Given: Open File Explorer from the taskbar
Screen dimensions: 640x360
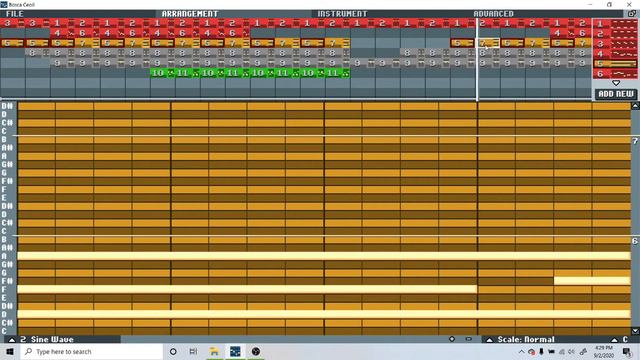Looking at the screenshot, I should coord(214,351).
